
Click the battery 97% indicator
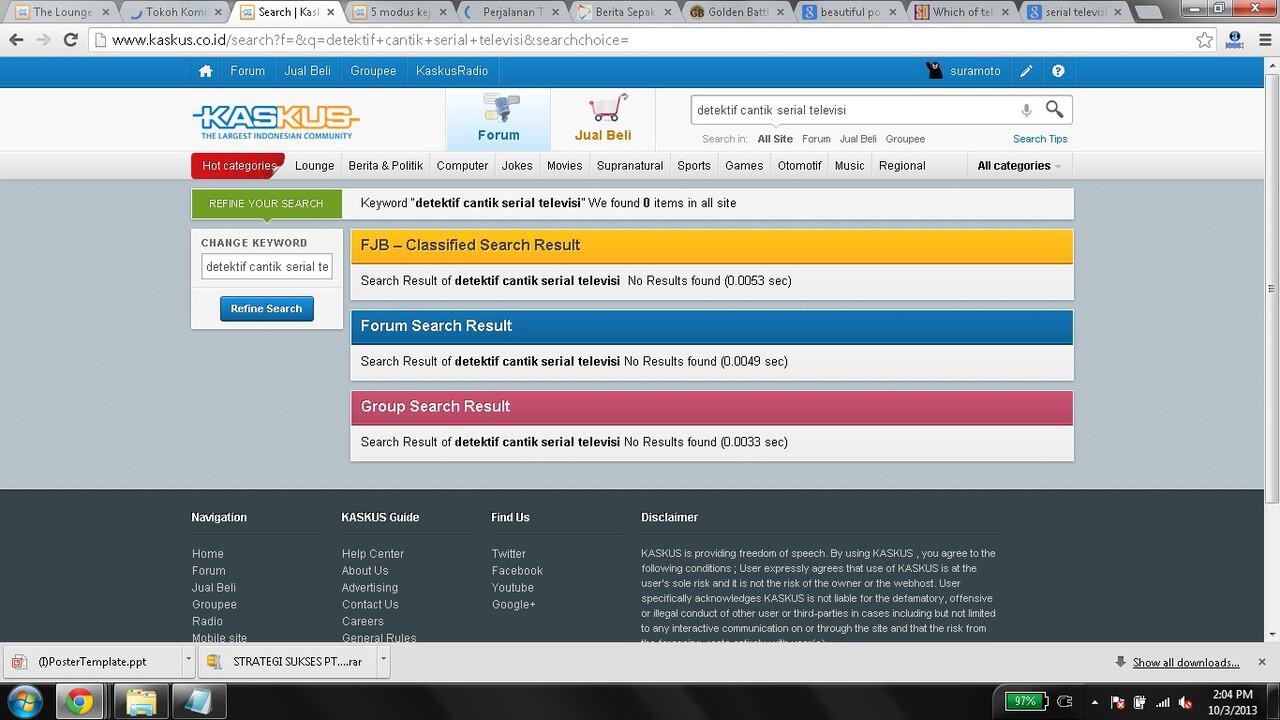(1027, 701)
